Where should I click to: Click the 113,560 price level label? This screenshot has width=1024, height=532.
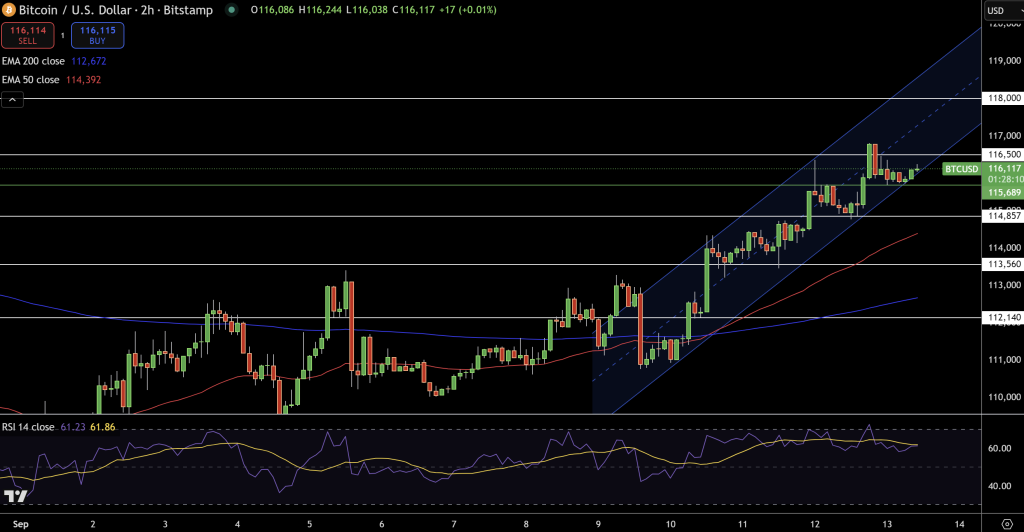(1004, 264)
